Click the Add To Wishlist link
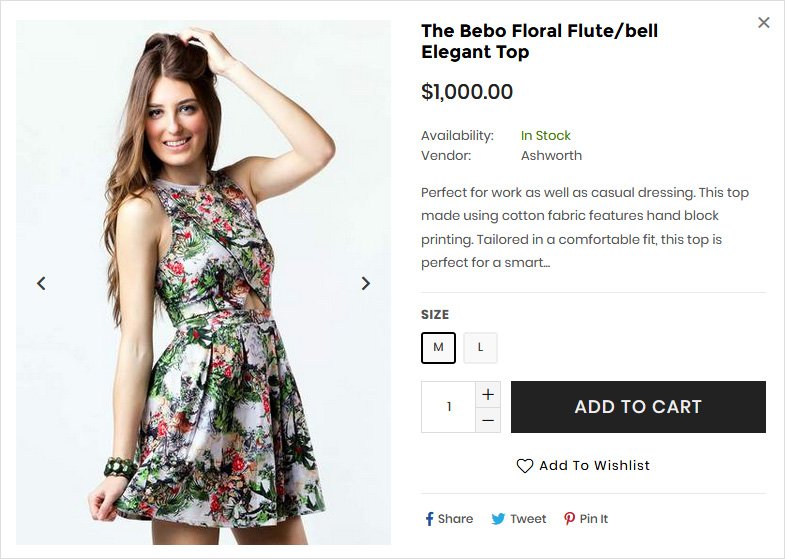The image size is (785, 559). 594,466
